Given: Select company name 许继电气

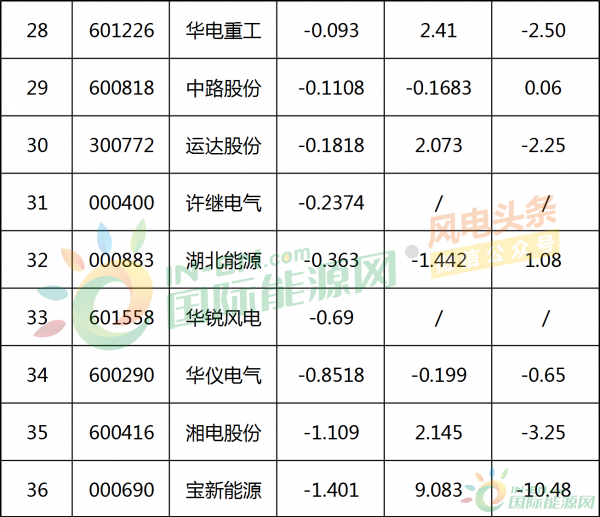Looking at the screenshot, I should click(223, 203).
